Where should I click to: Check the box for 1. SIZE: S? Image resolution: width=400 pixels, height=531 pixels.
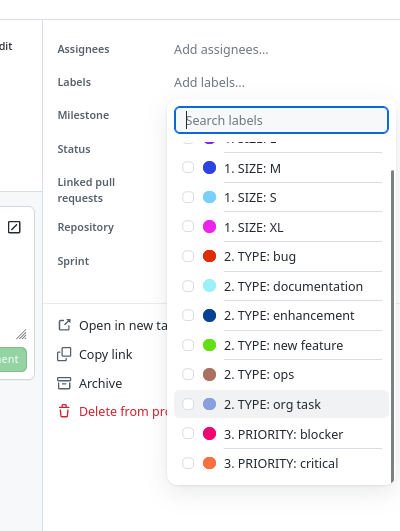188,197
